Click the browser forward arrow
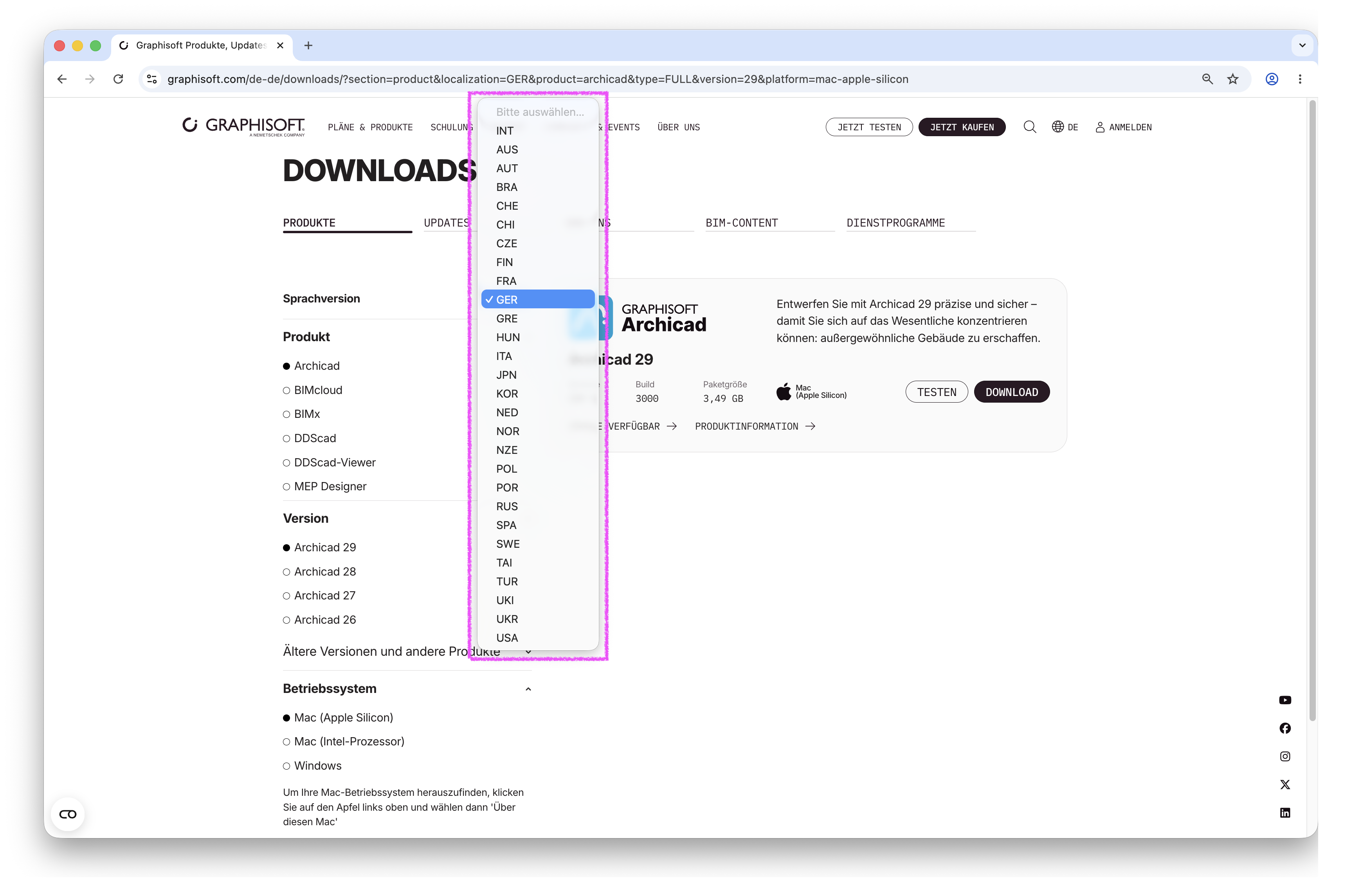 click(x=90, y=79)
